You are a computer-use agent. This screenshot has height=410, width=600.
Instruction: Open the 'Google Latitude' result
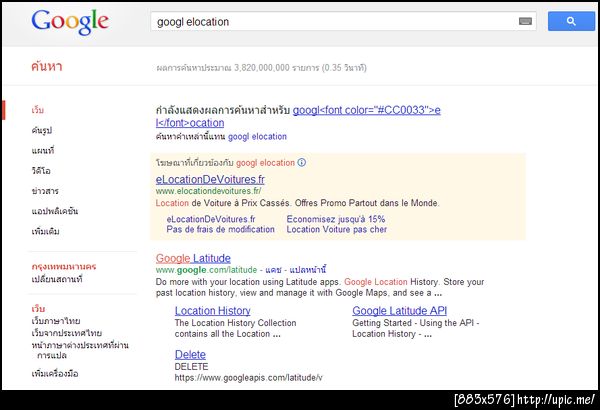click(193, 258)
